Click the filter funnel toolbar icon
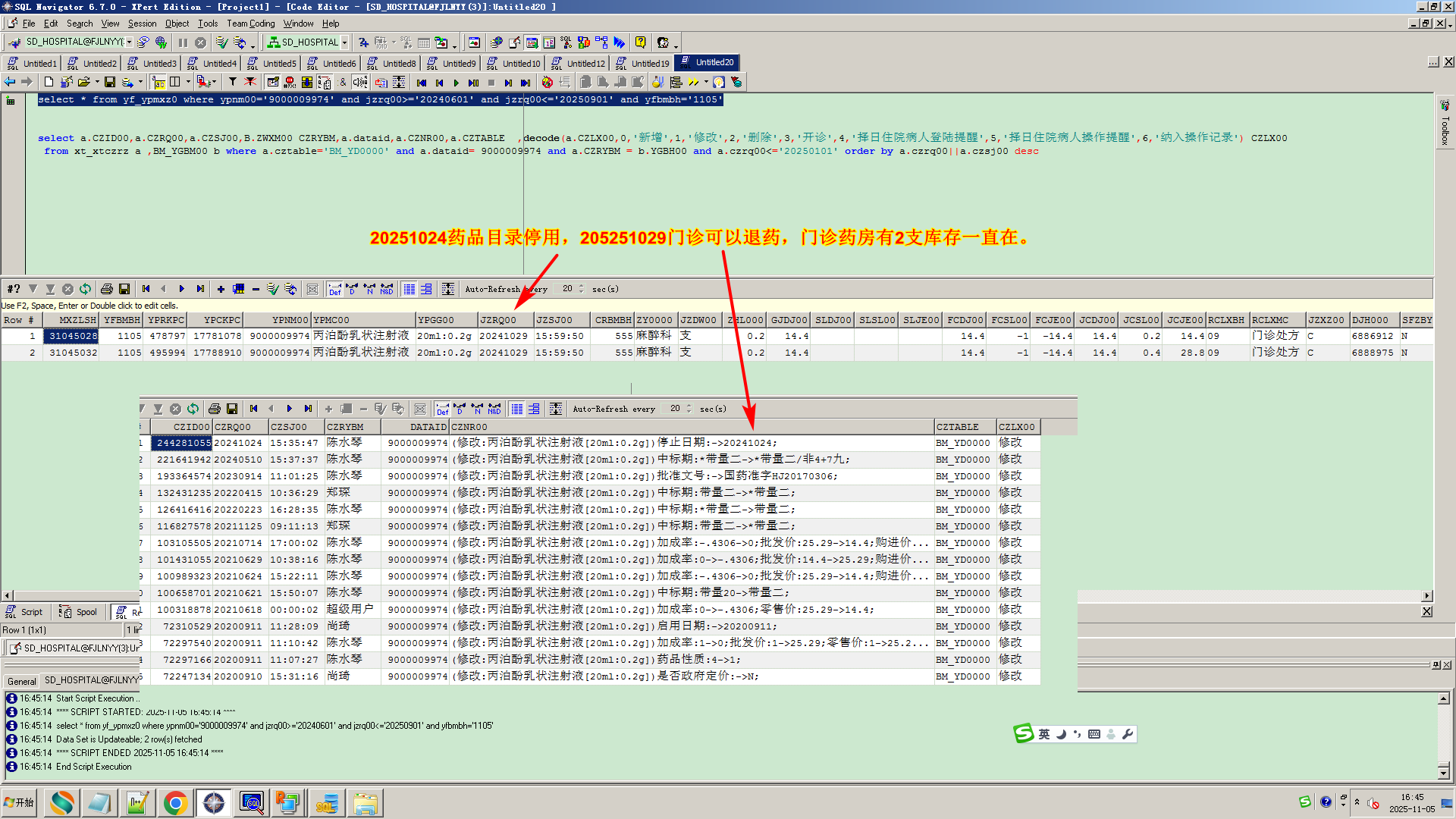Screen dimensions: 1456x819 (x=233, y=82)
